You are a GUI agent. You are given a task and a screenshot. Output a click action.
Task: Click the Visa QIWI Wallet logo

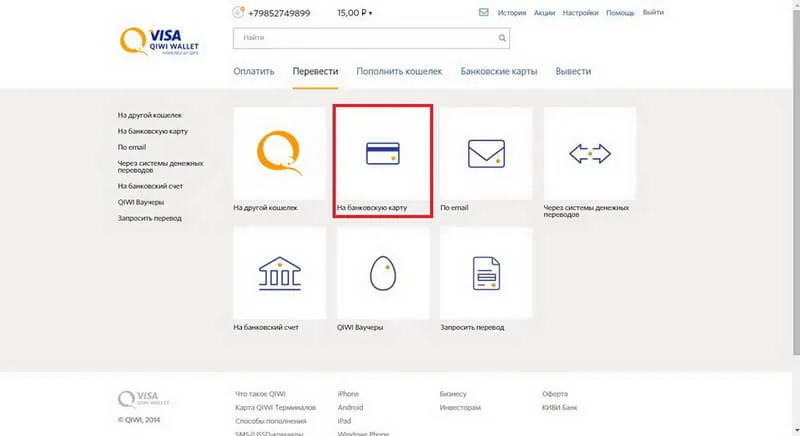pyautogui.click(x=159, y=41)
